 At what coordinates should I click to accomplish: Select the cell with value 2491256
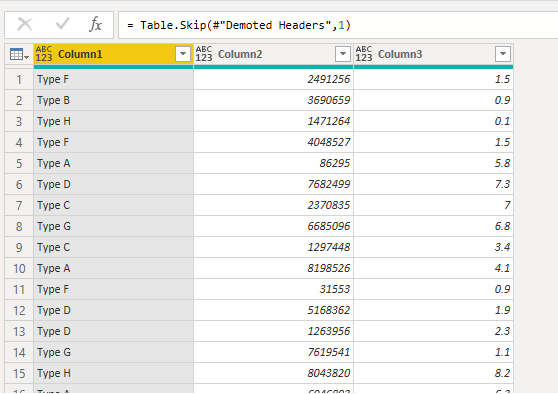(x=273, y=79)
